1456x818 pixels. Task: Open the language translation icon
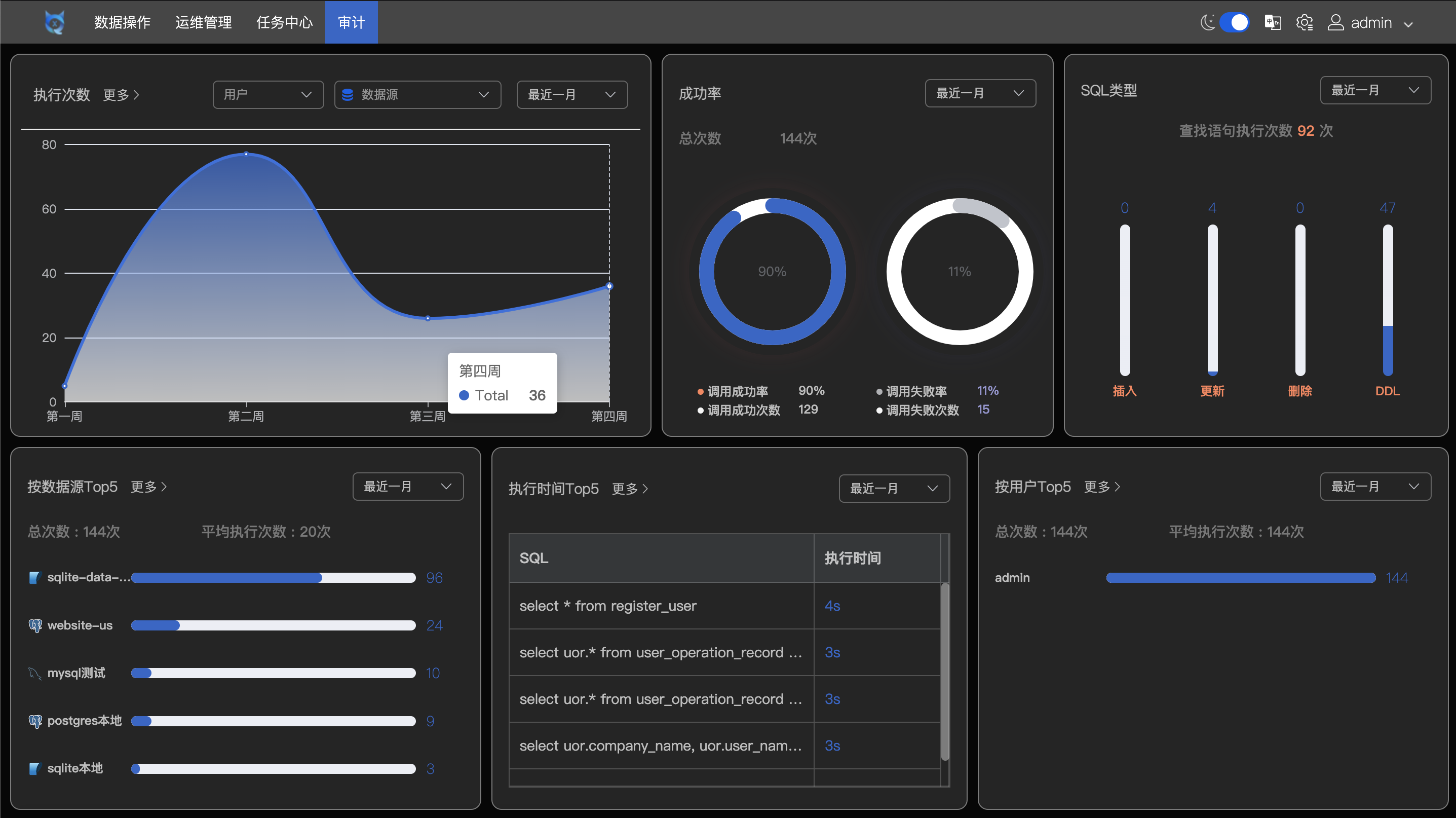(x=1272, y=23)
